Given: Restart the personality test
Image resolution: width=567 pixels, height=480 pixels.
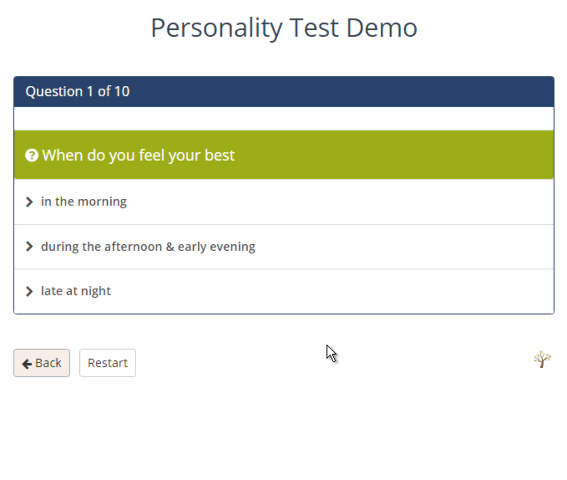Looking at the screenshot, I should 107,363.
